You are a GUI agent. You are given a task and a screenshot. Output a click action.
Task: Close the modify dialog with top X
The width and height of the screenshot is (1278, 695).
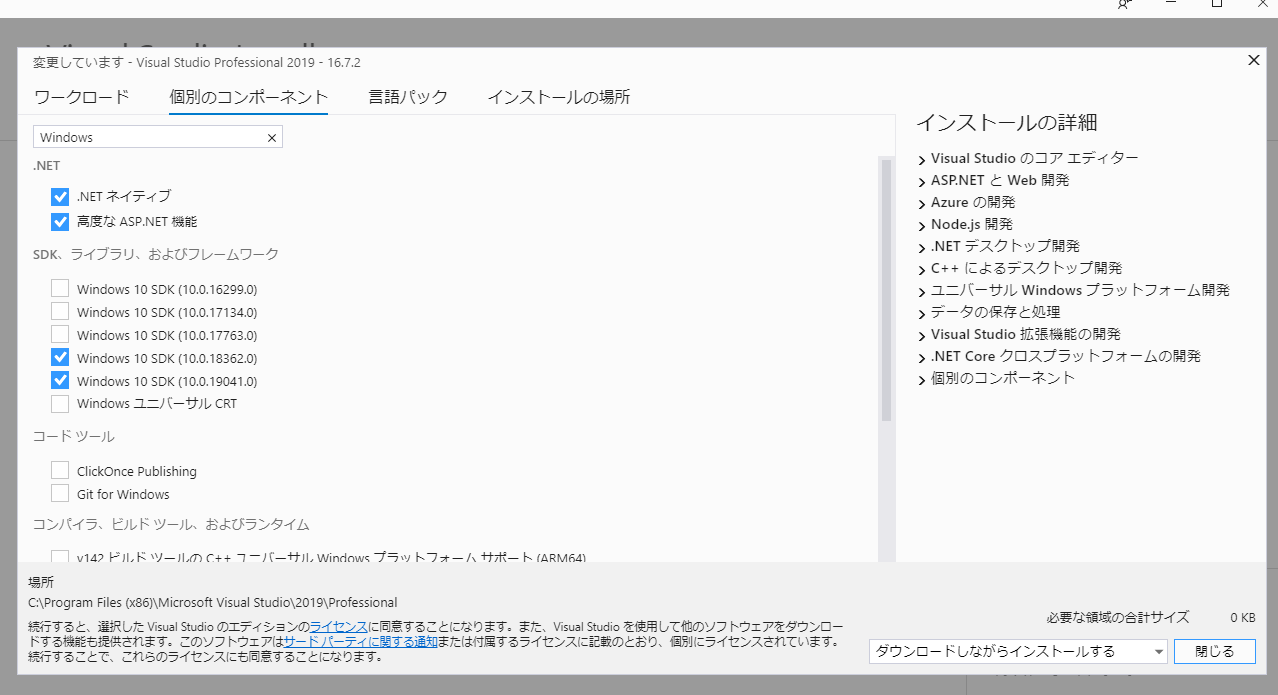coord(1254,60)
